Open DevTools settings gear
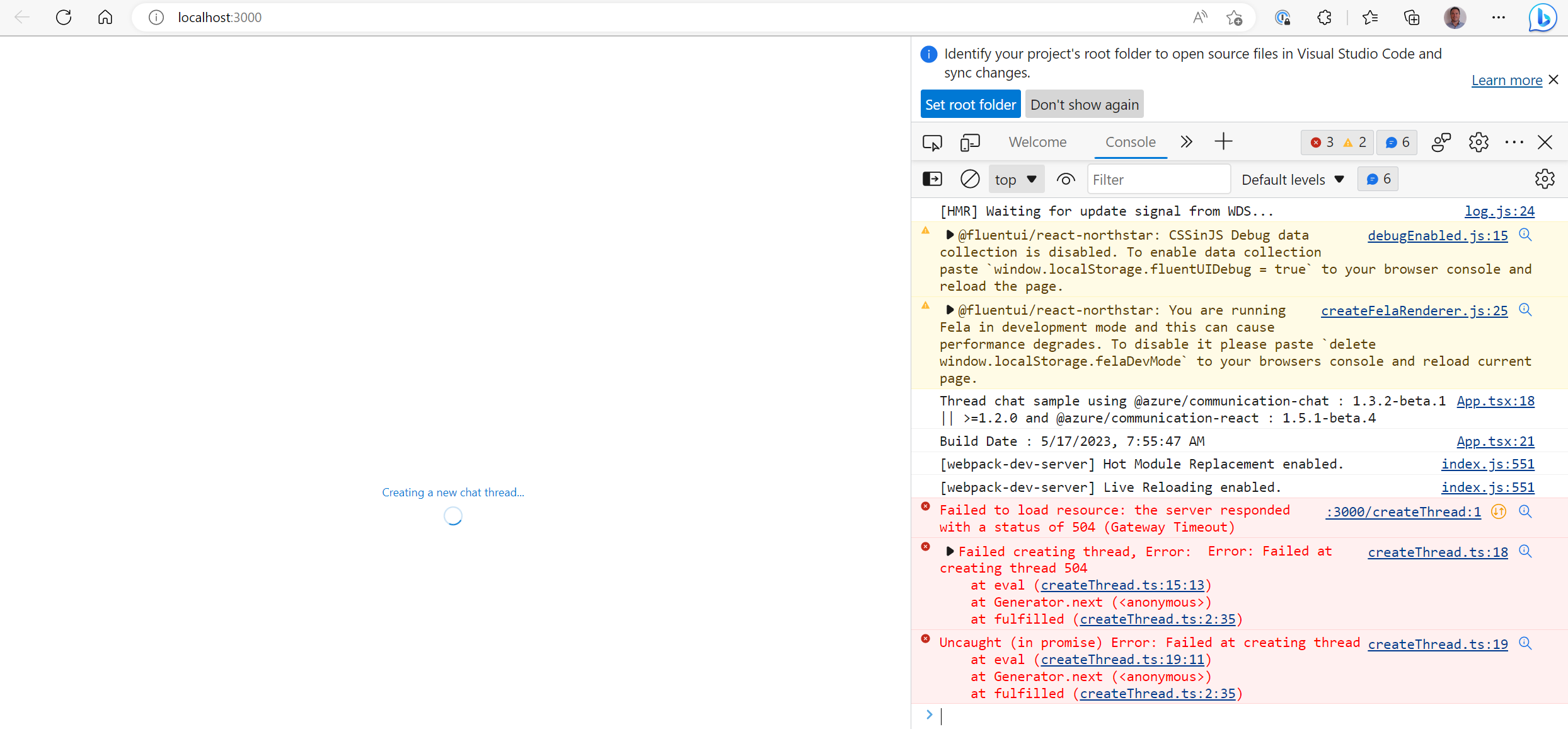The image size is (1568, 729). tap(1479, 142)
